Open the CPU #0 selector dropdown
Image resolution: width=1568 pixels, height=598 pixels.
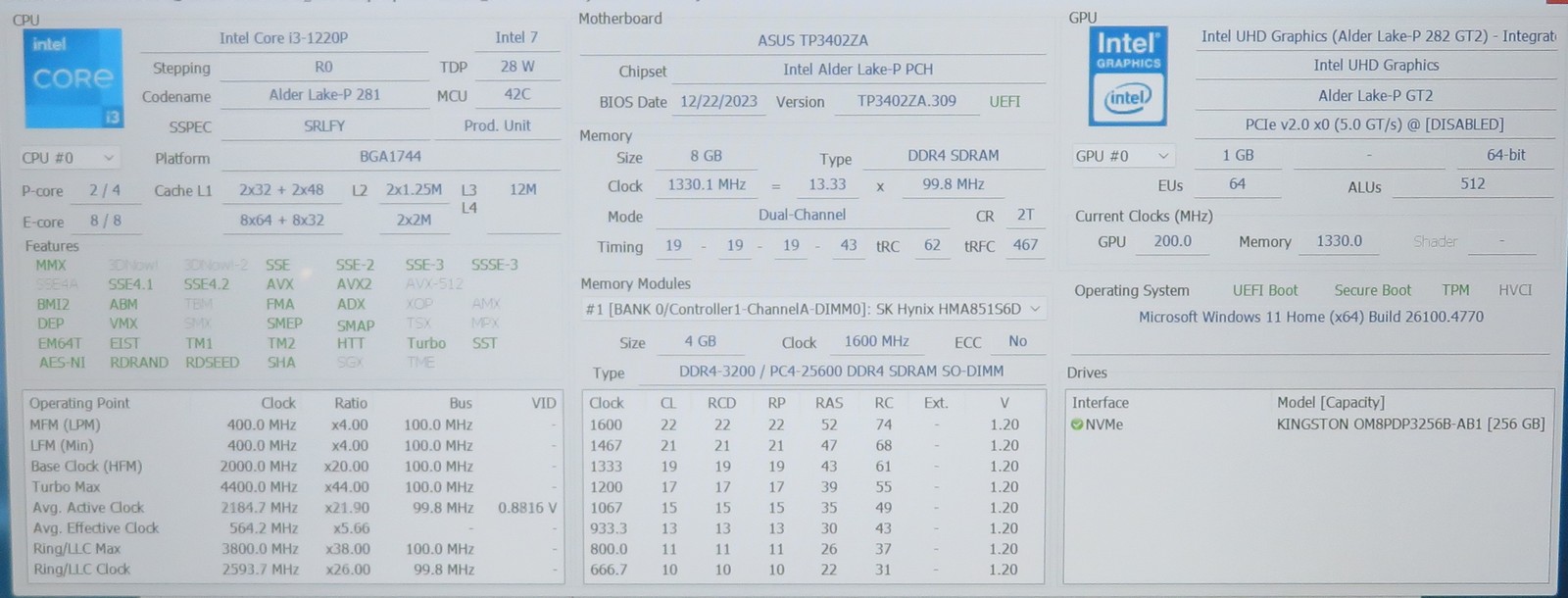(x=69, y=158)
